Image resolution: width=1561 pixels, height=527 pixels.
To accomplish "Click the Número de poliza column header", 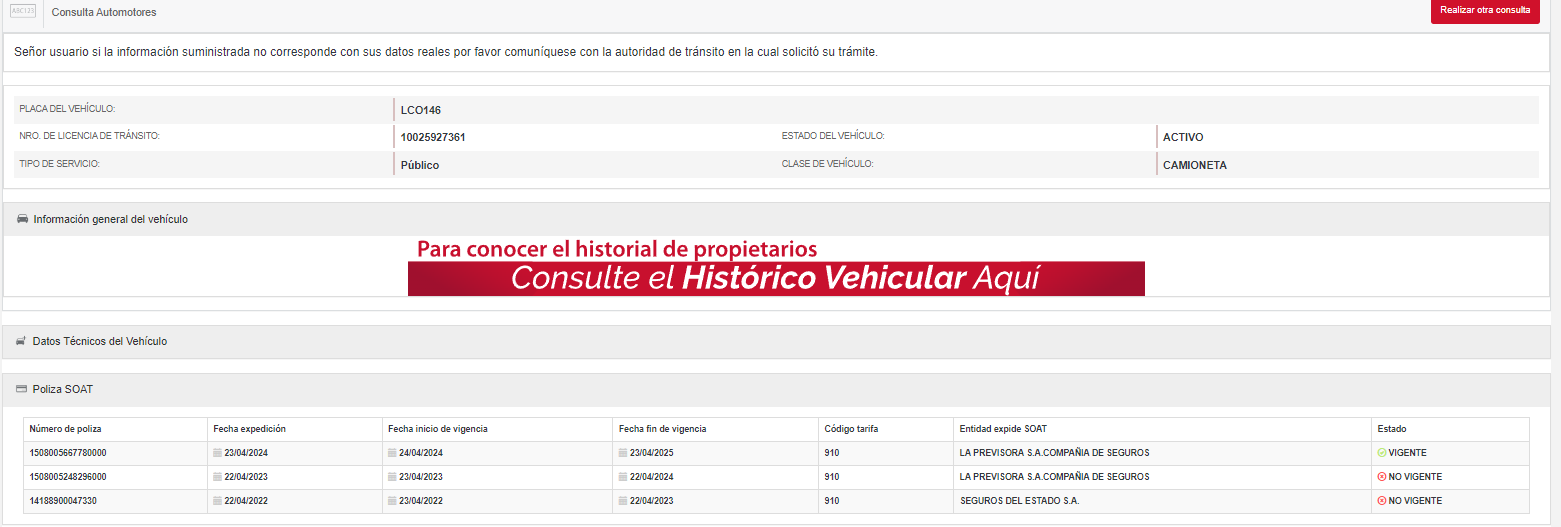I will click(67, 429).
